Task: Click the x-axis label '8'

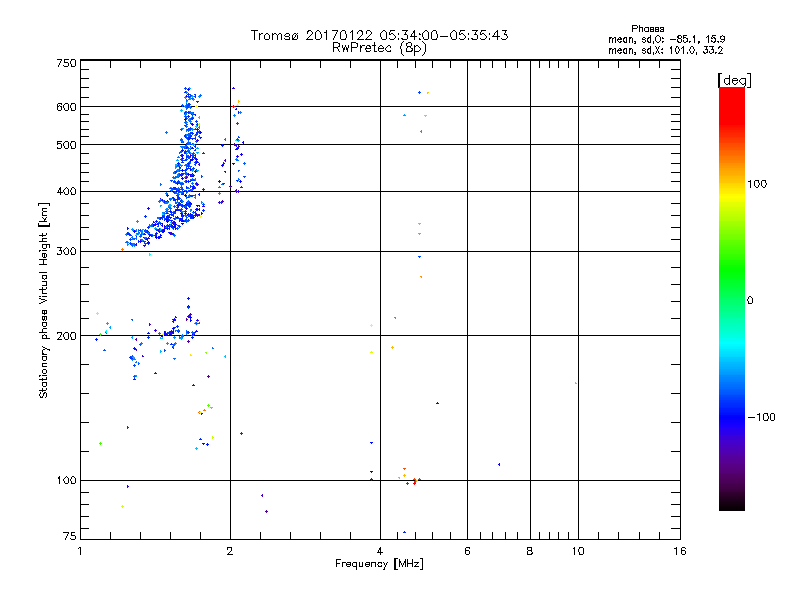Action: (x=530, y=551)
